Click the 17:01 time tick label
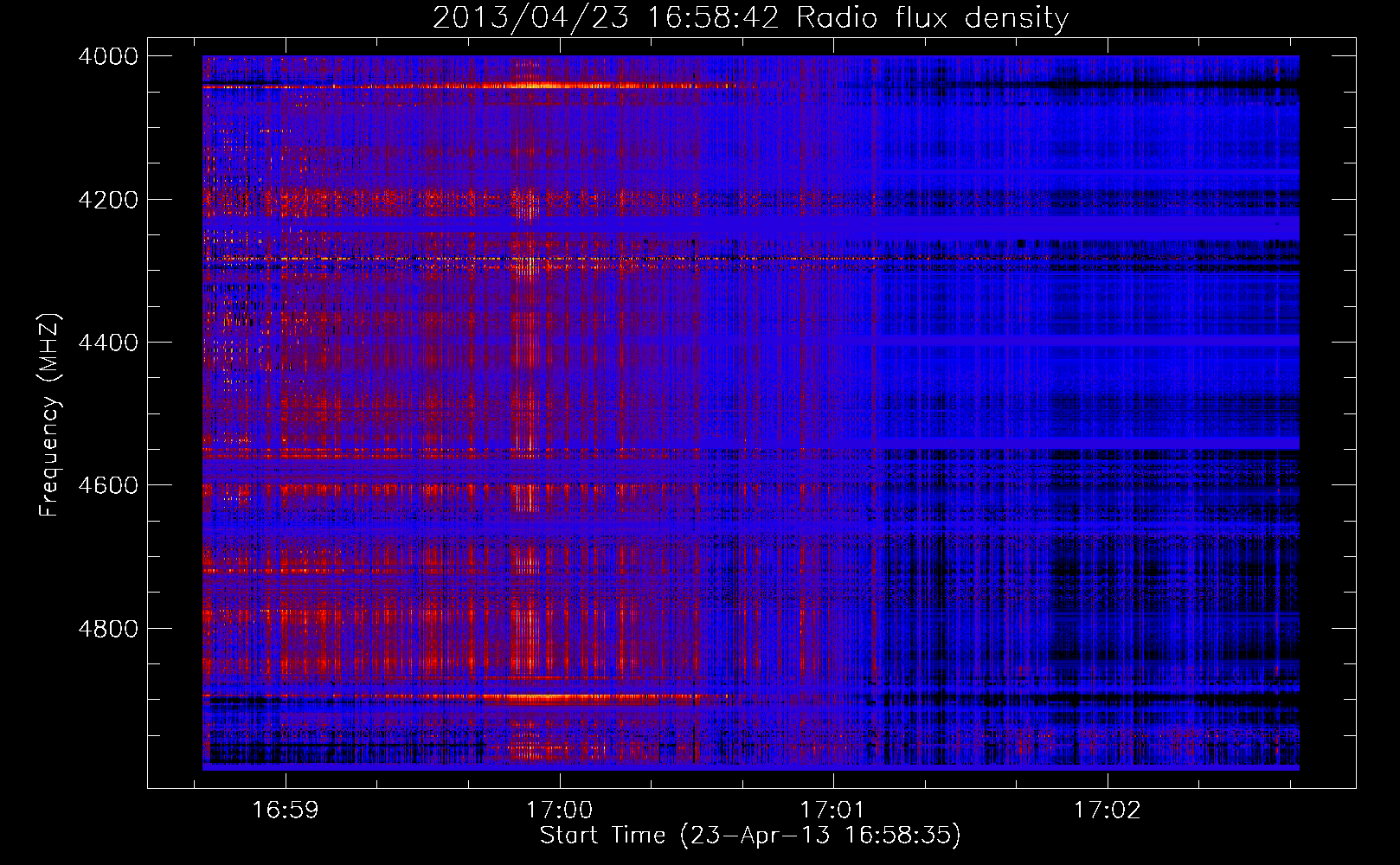This screenshot has width=1400, height=865. 833,811
